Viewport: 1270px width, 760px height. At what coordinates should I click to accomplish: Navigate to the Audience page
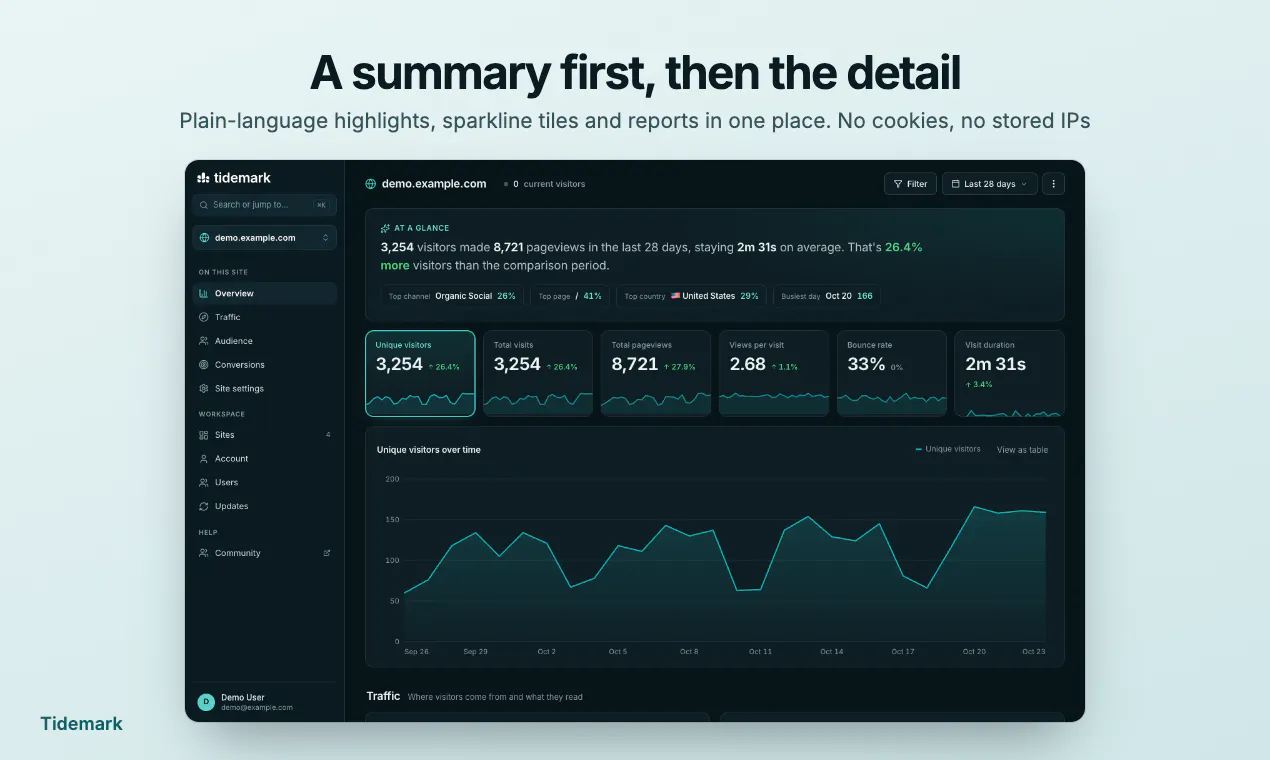265,341
